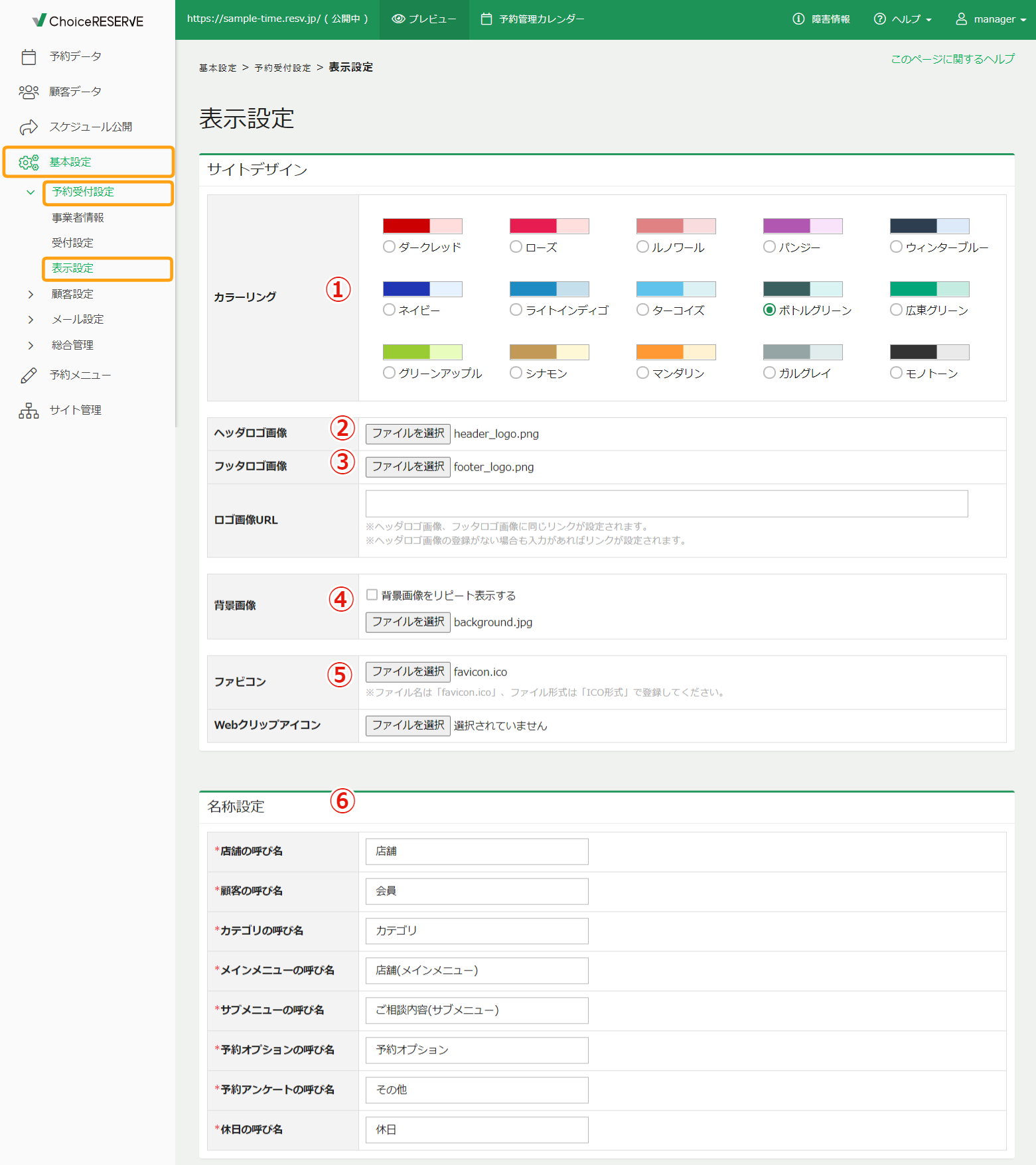Viewport: 1036px width, 1165px height.
Task: Click the サブメニューの呼び名 input field
Action: point(477,1011)
